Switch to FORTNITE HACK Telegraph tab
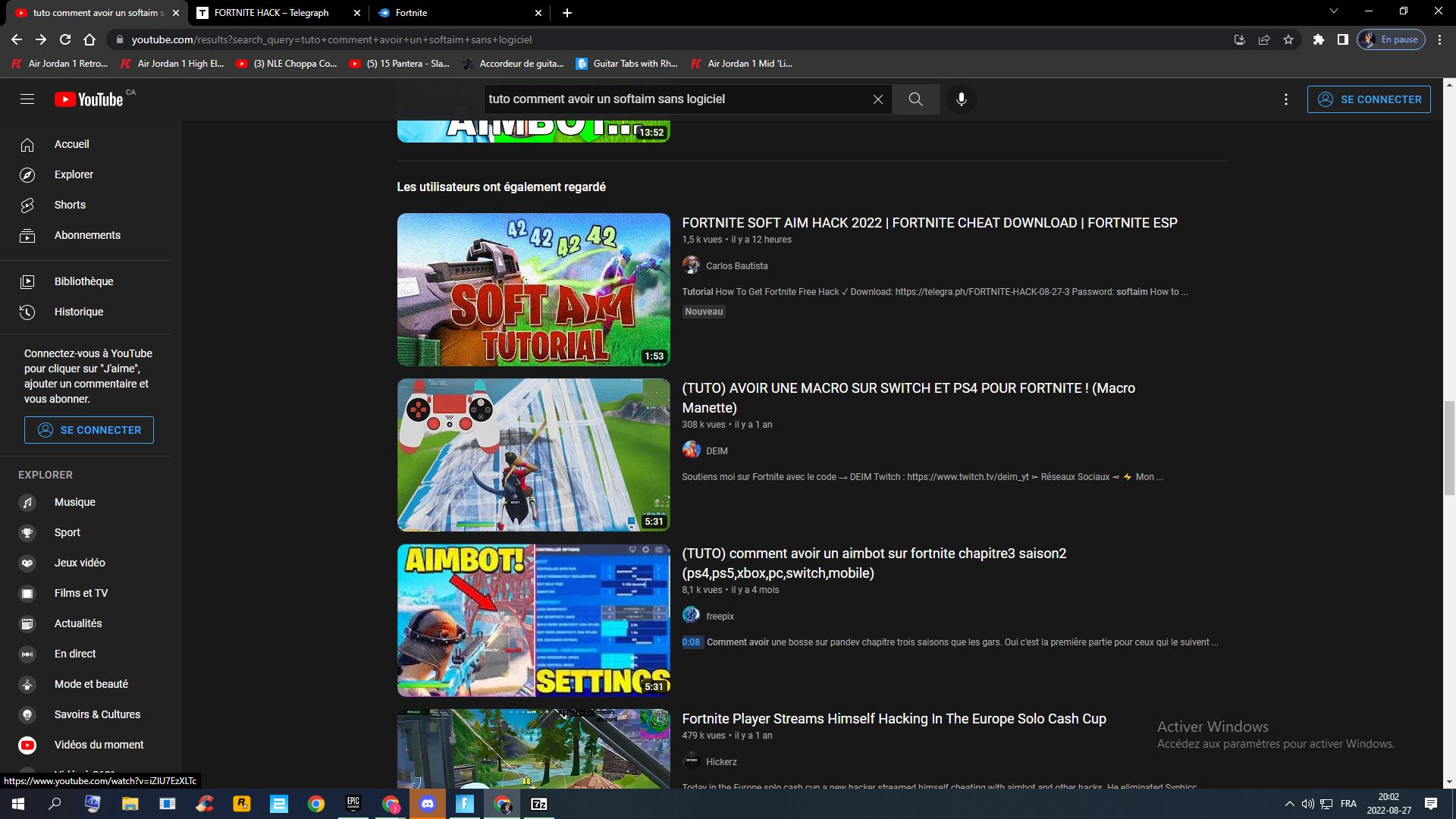Image resolution: width=1456 pixels, height=819 pixels. coord(271,13)
